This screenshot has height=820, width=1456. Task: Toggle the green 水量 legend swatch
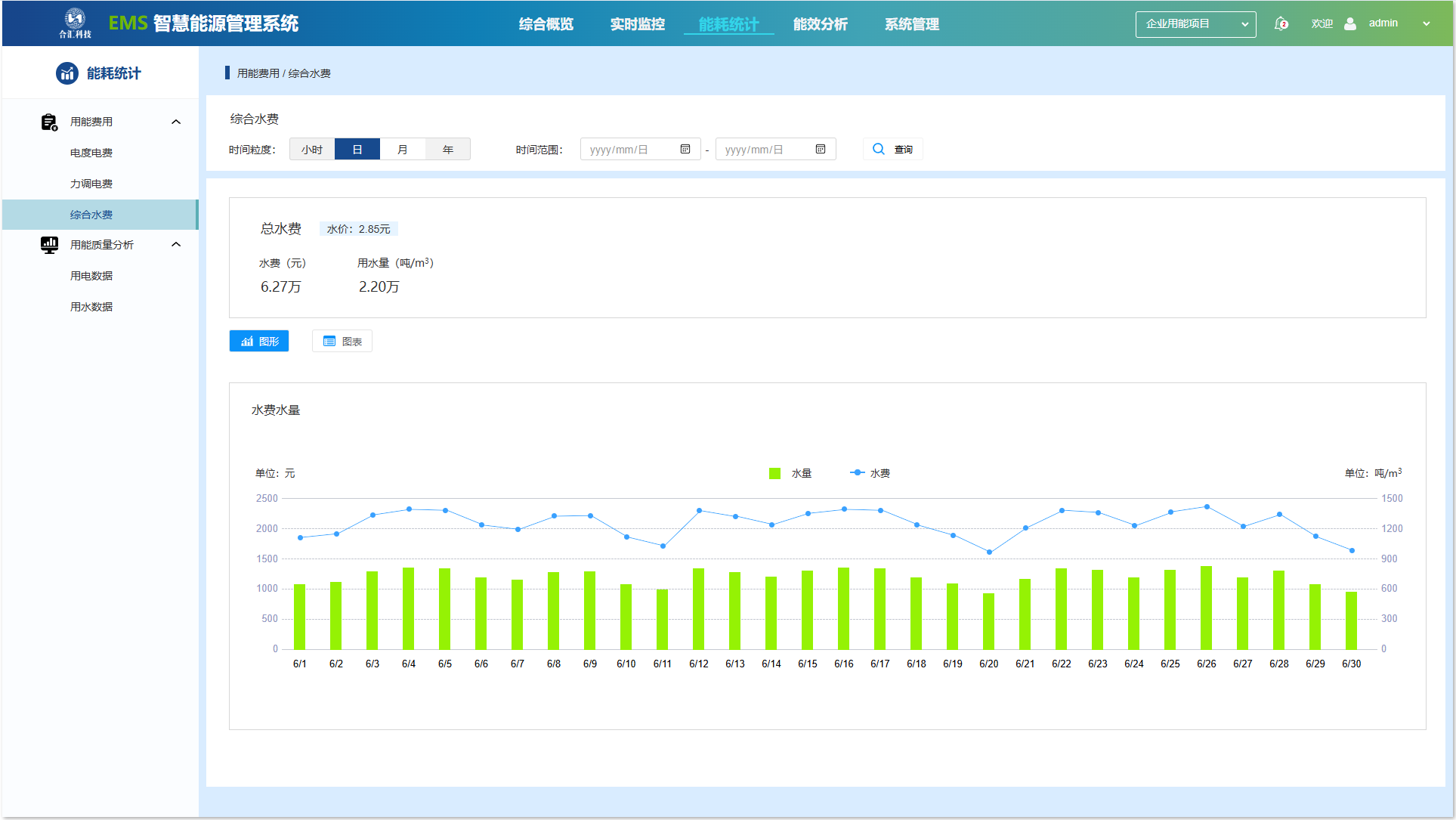pos(774,473)
